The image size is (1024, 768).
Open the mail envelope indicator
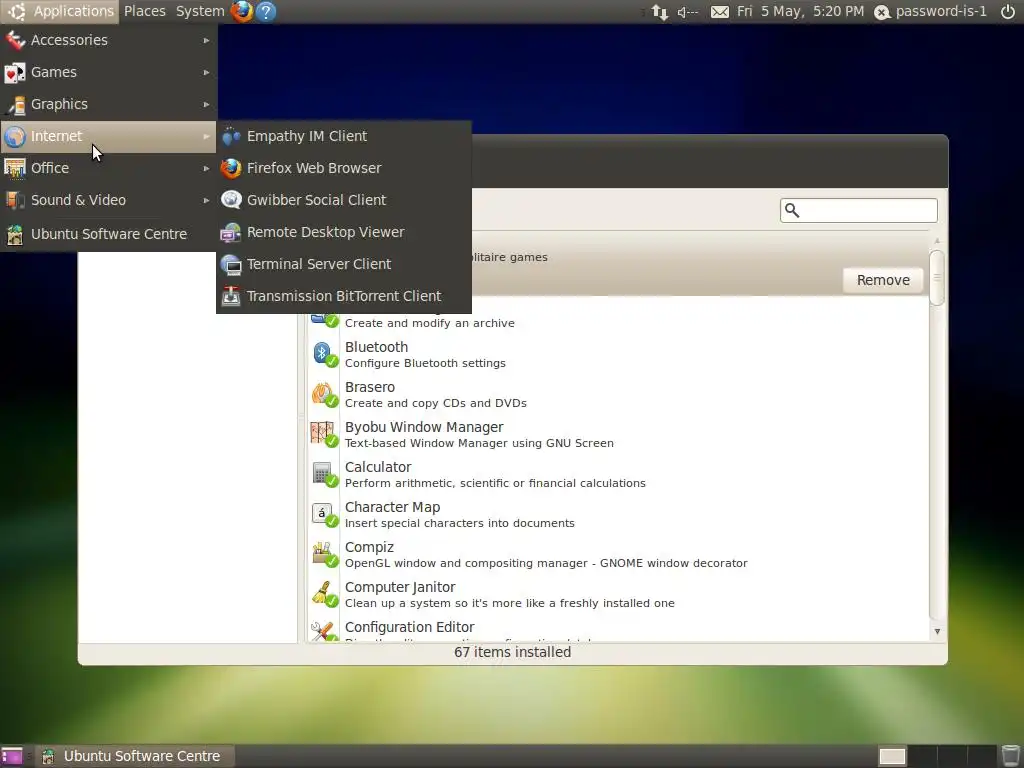[x=720, y=12]
